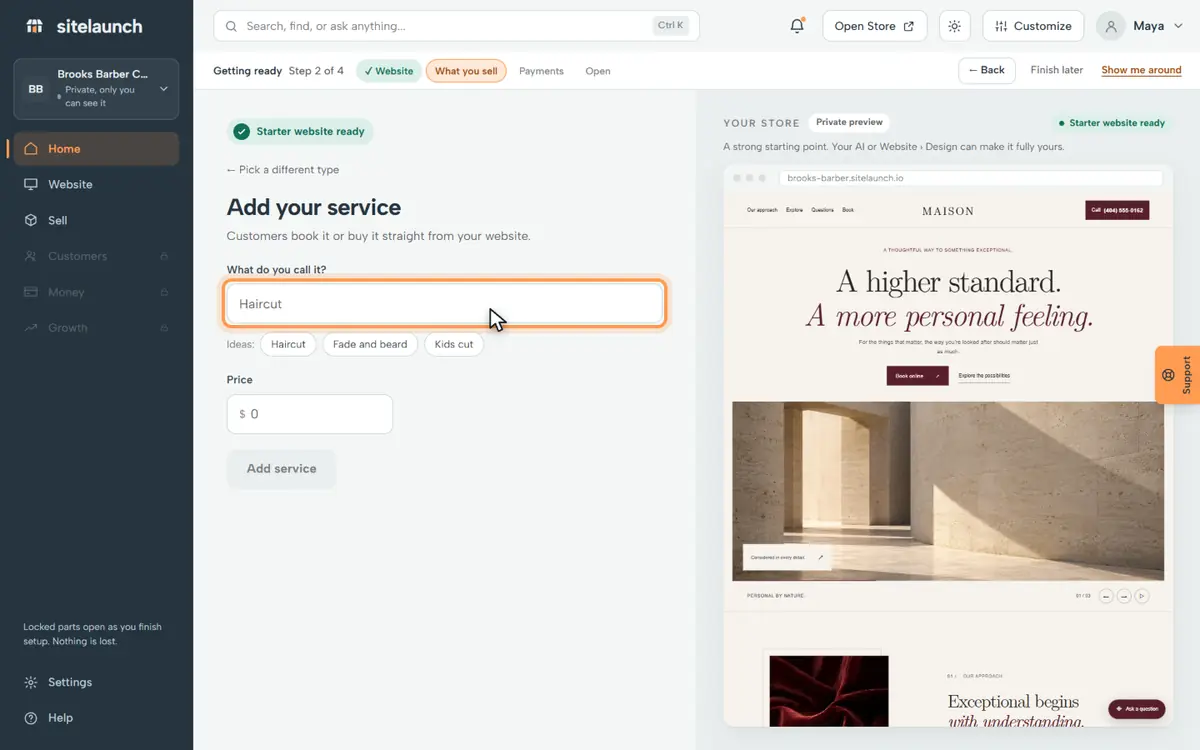Click the Customers people icon in sidebar
Image resolution: width=1200 pixels, height=750 pixels.
pos(31,256)
